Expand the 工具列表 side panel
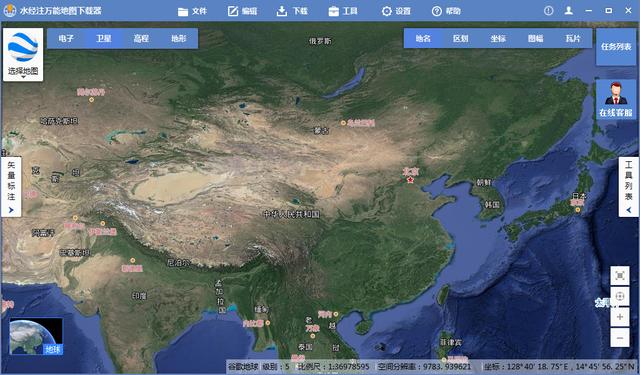This screenshot has width=640, height=375. coord(629,187)
